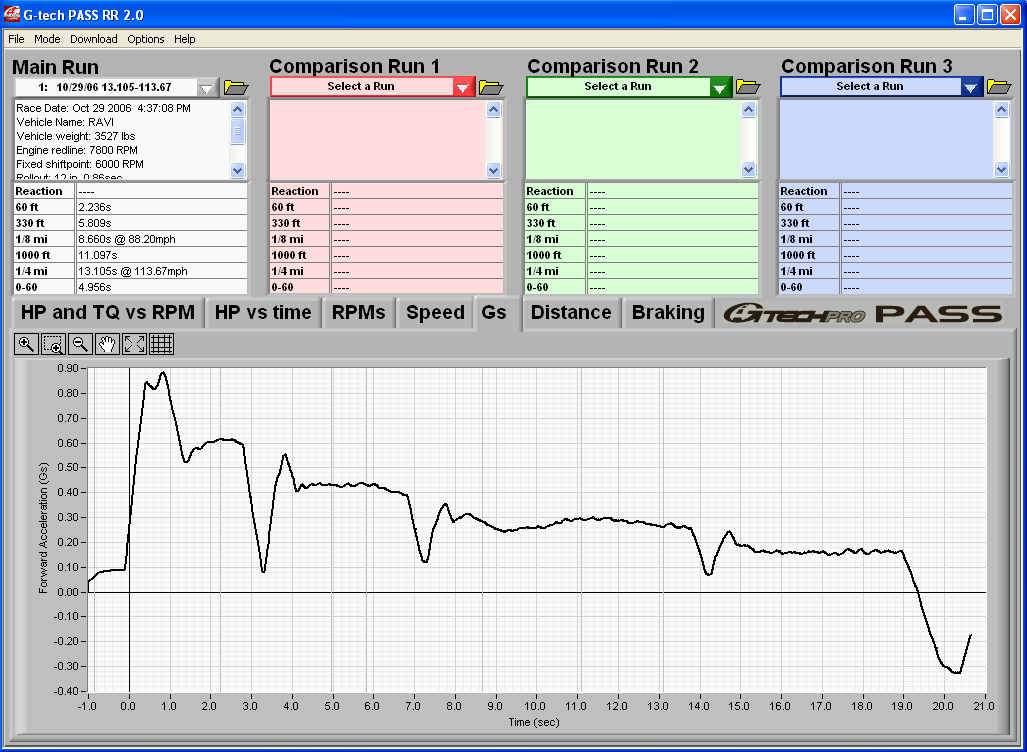Switch to the Distance tab
Viewport: 1027px width, 752px height.
[571, 313]
